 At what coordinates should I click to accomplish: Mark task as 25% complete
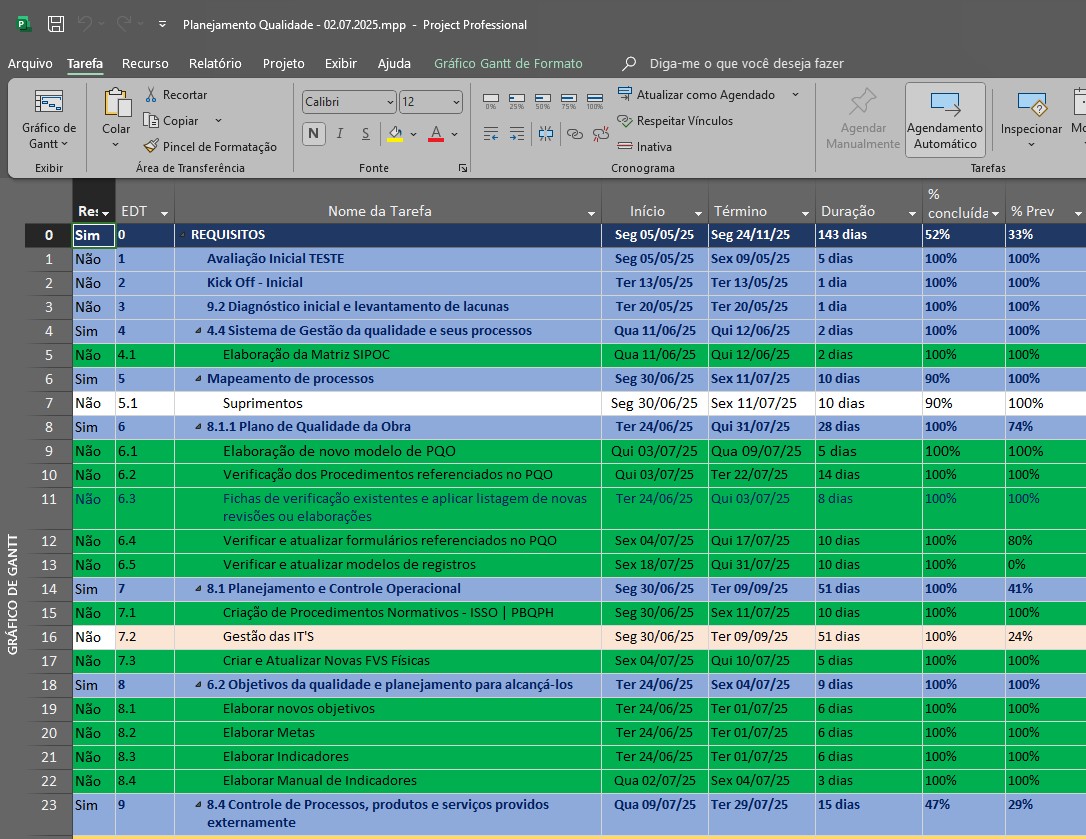(x=517, y=101)
